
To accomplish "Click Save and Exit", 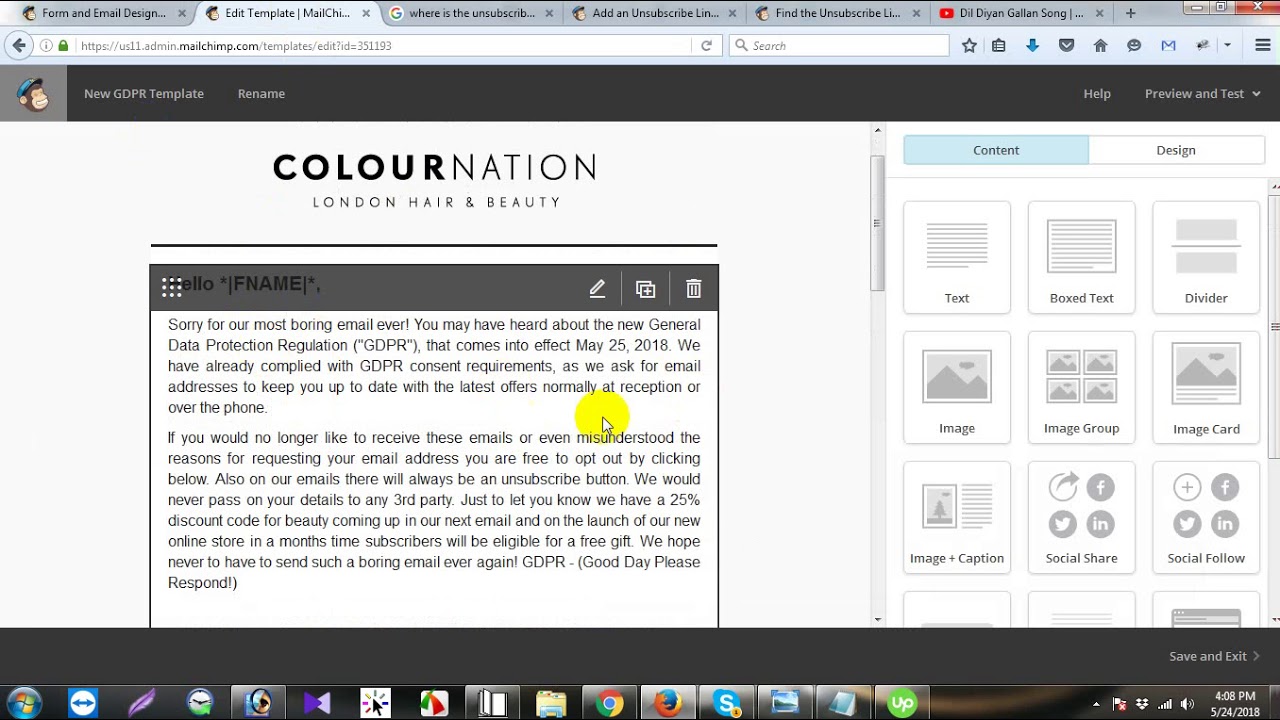I will (x=1214, y=656).
